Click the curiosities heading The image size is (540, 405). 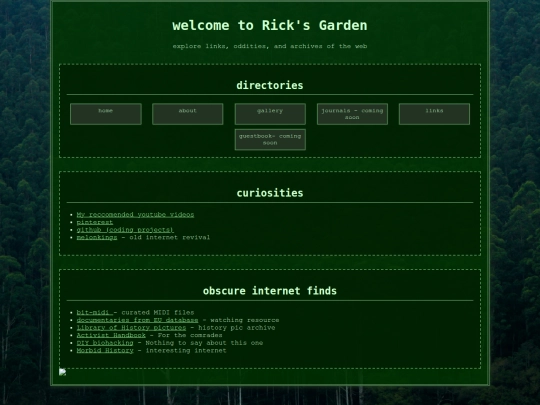(x=270, y=193)
